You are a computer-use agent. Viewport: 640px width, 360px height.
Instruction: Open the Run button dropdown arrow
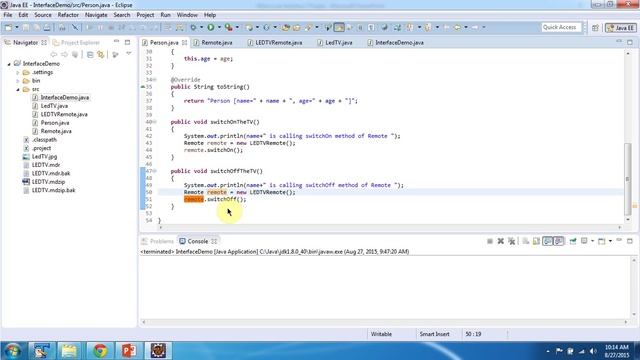click(219, 27)
